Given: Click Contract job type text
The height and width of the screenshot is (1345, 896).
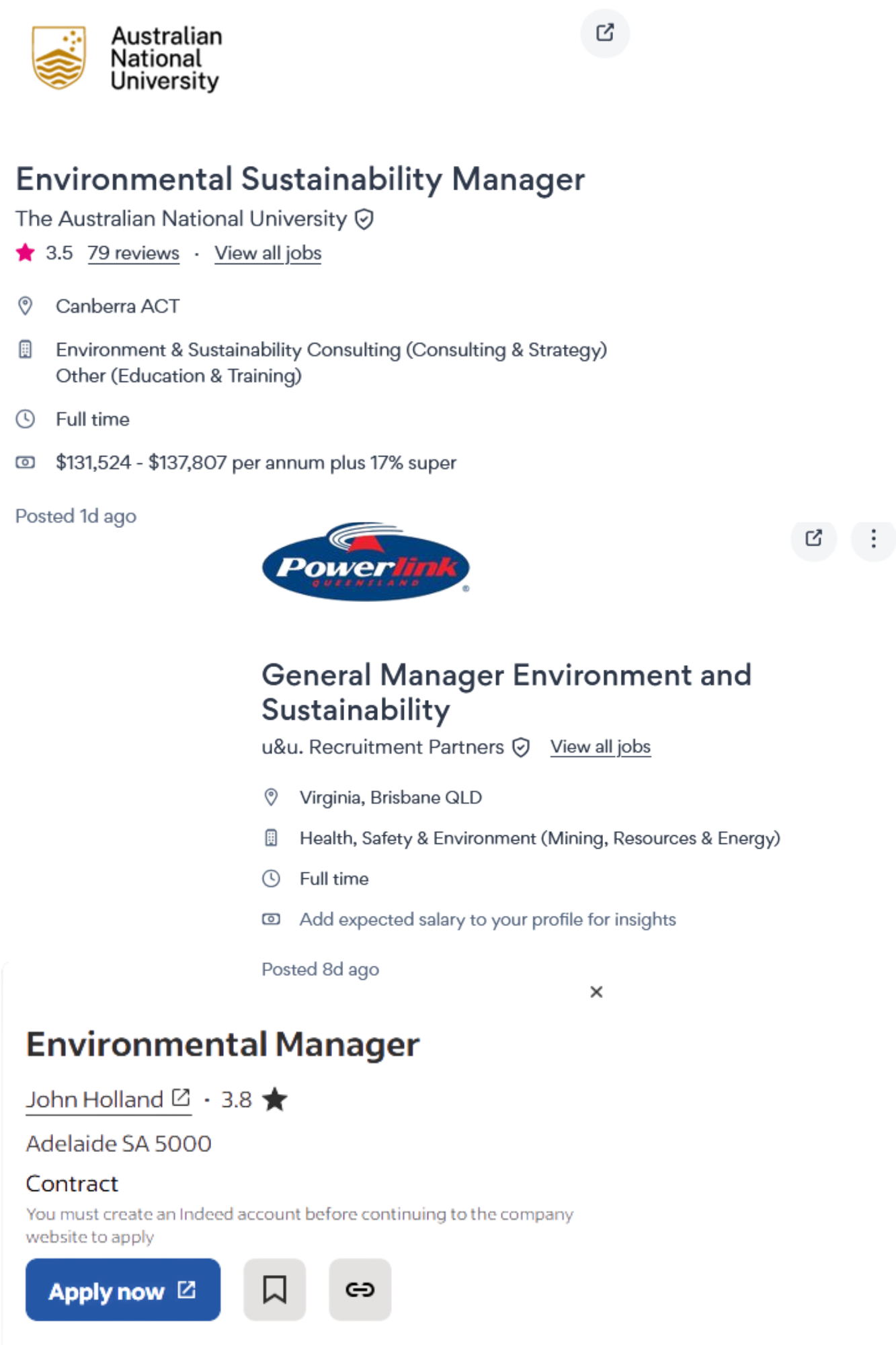Looking at the screenshot, I should click(72, 1184).
